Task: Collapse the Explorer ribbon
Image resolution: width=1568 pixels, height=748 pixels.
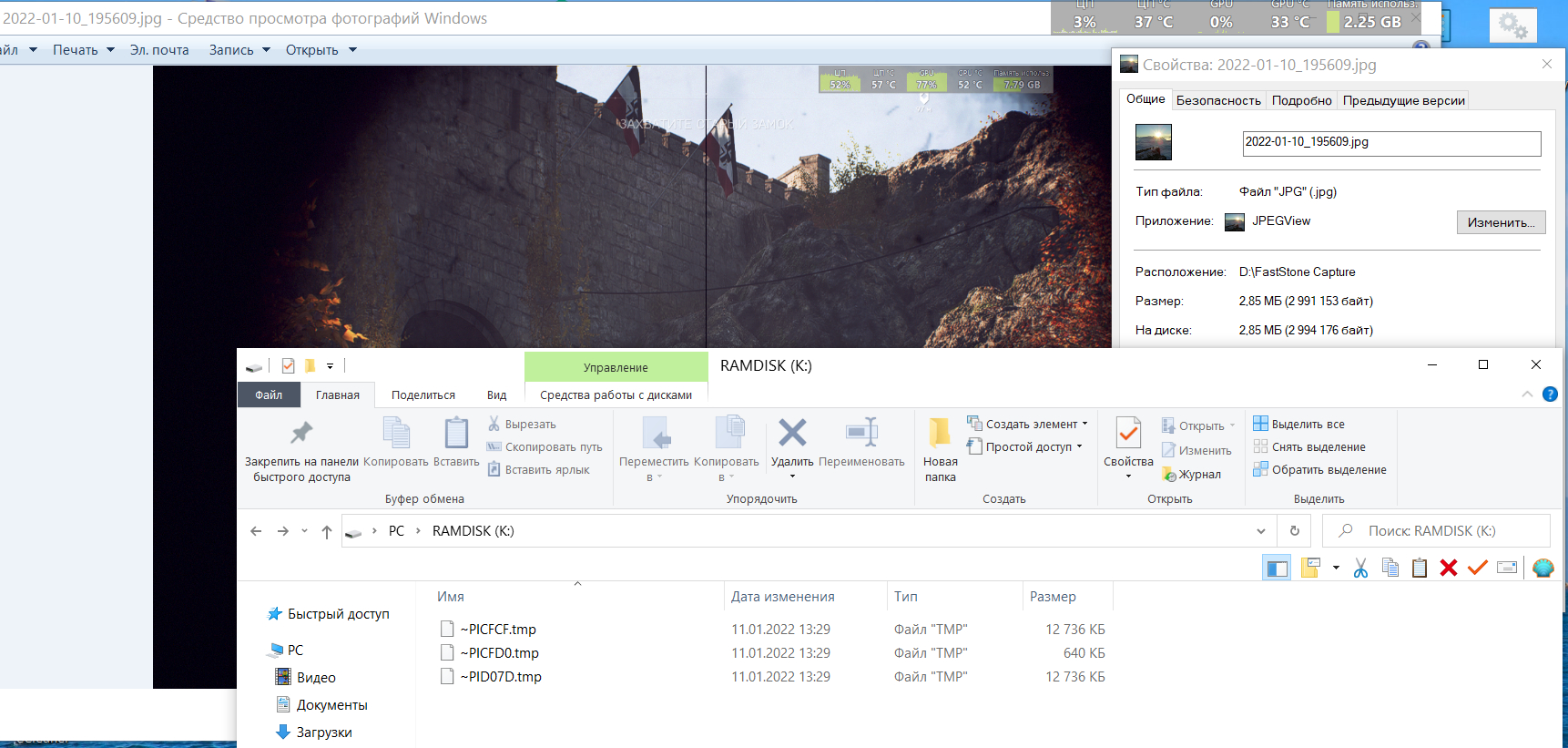Action: click(1527, 394)
